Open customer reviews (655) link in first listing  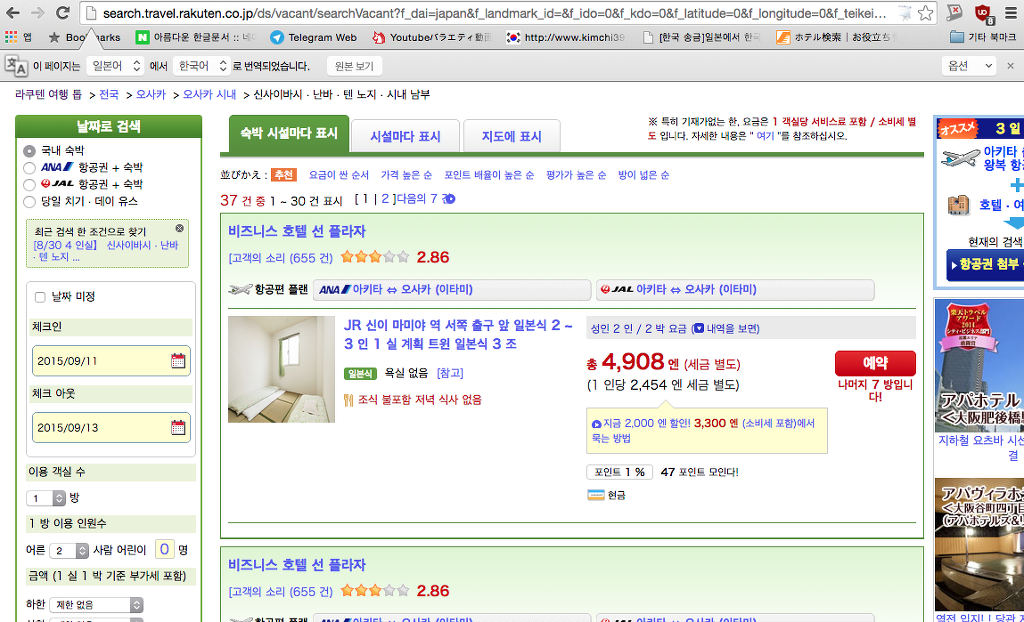coord(281,257)
